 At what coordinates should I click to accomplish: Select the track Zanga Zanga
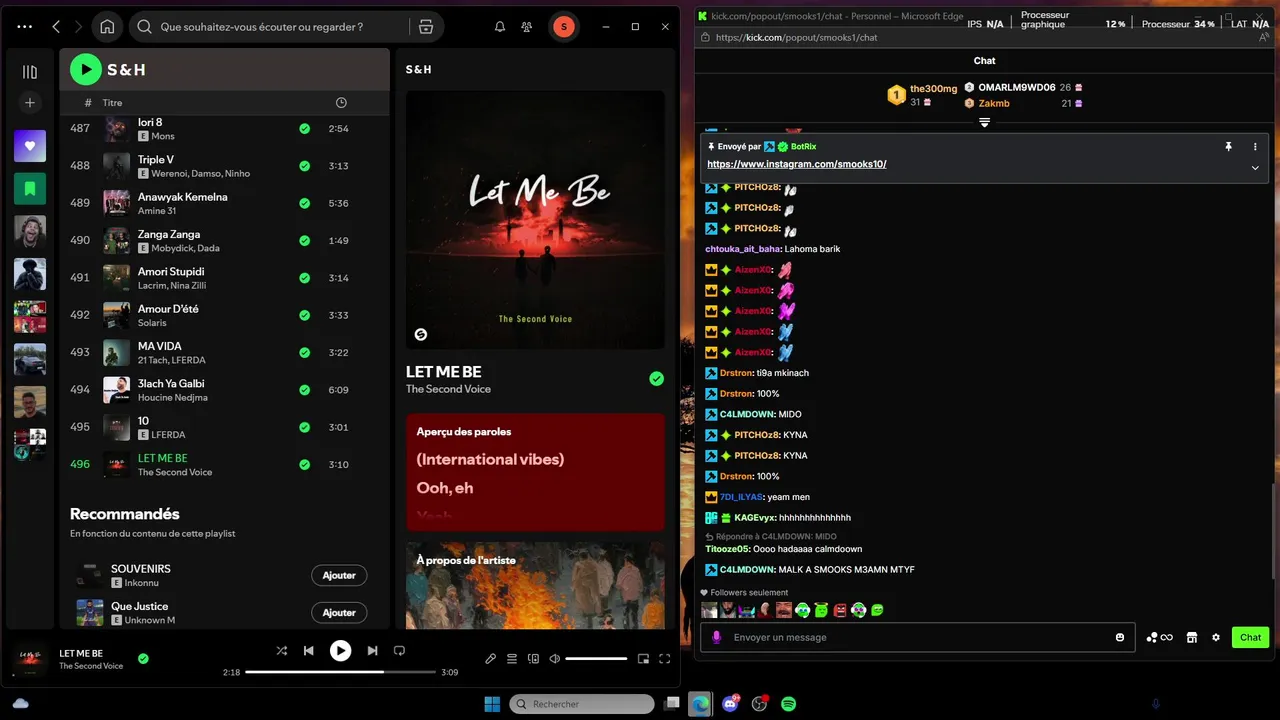coord(169,234)
